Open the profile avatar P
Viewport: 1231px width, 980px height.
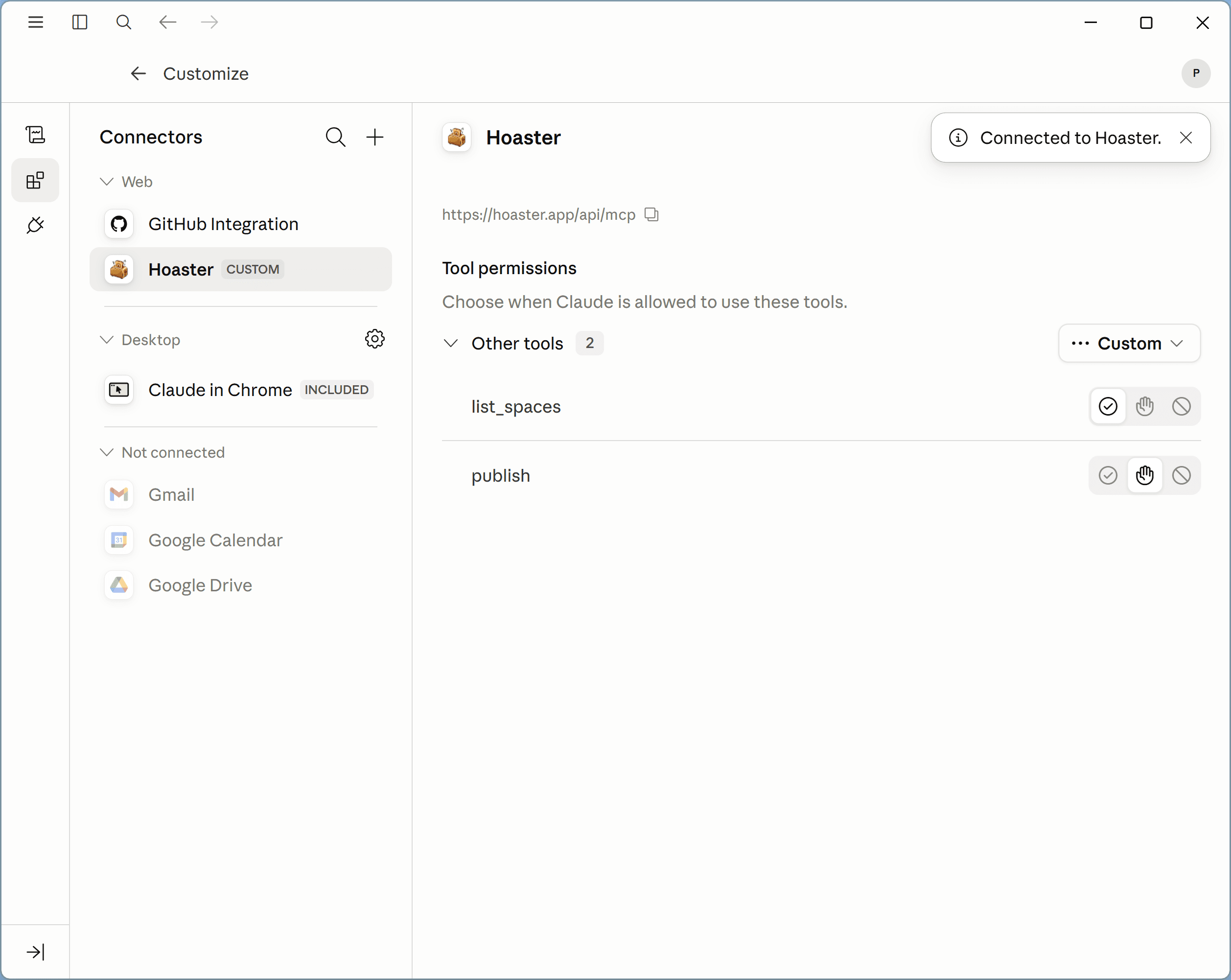pos(1196,73)
